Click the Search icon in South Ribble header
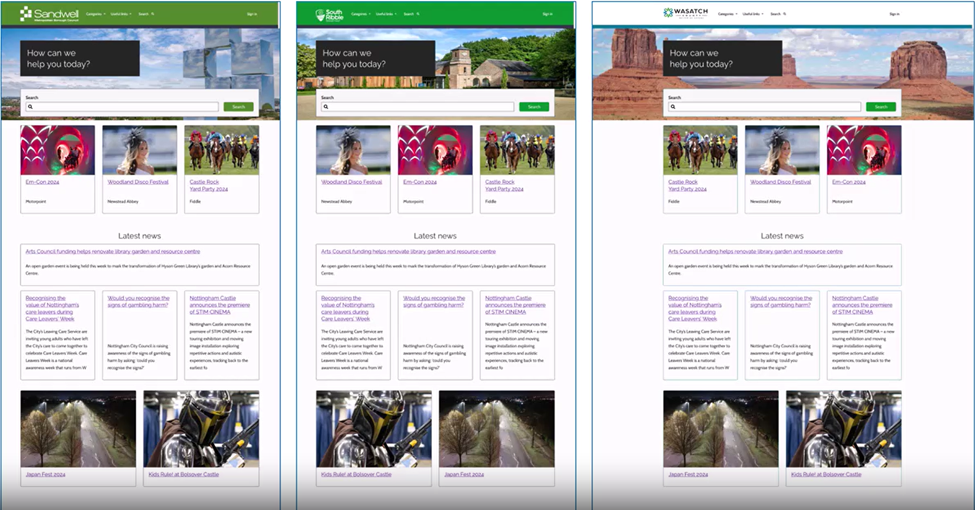975x510 pixels. (x=418, y=14)
